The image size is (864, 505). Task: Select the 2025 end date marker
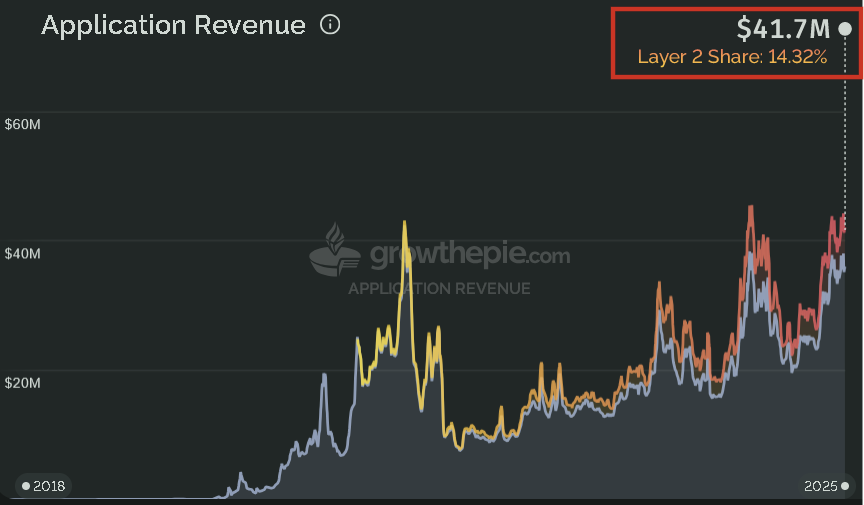click(826, 486)
